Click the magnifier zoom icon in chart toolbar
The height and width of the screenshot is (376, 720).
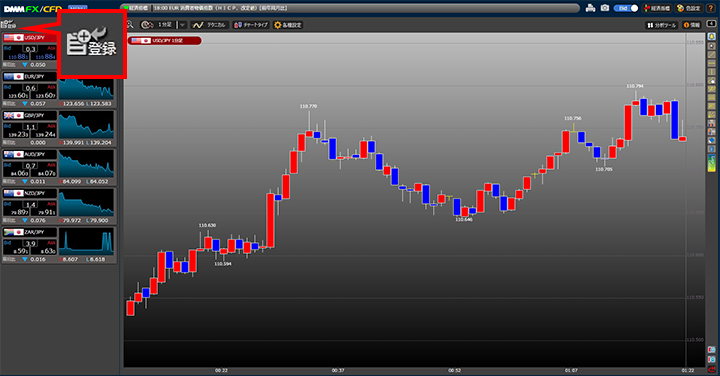click(130, 25)
